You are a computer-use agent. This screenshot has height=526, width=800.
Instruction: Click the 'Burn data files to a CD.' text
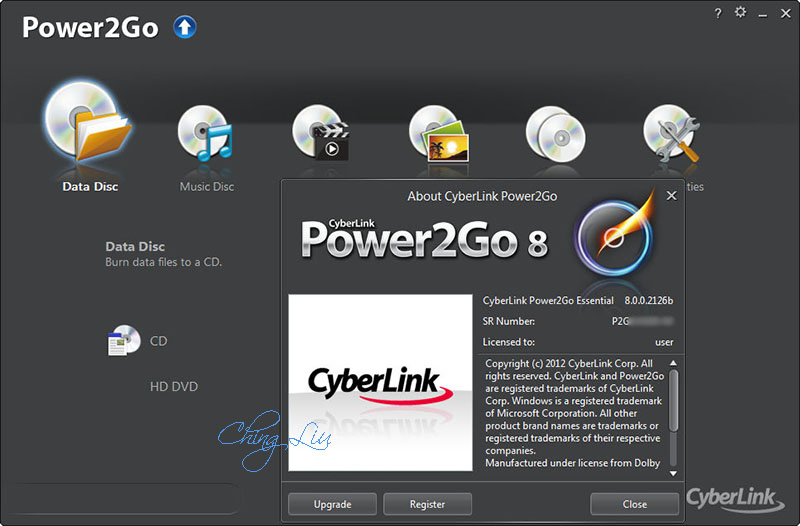click(x=164, y=262)
